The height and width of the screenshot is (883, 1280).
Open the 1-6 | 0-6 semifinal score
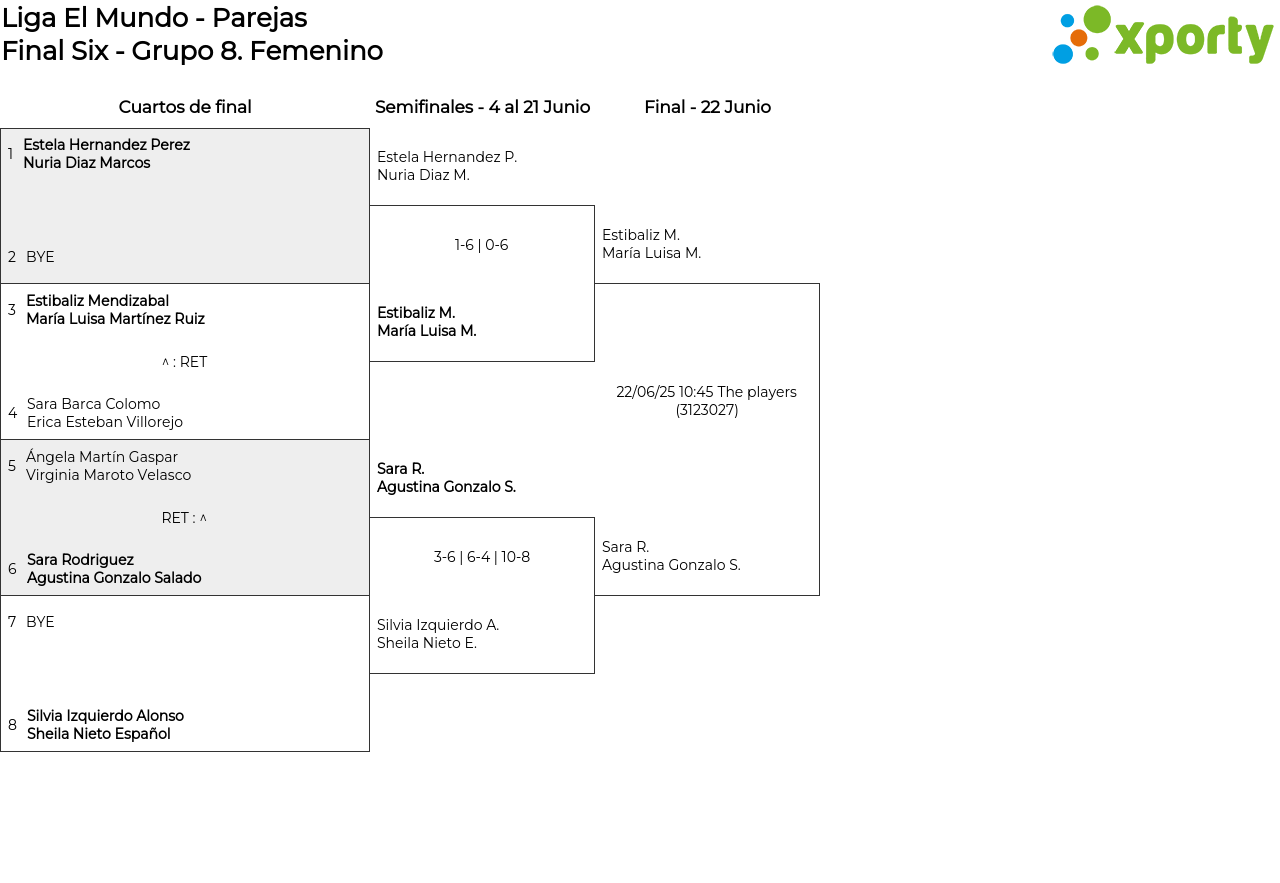[x=481, y=245]
